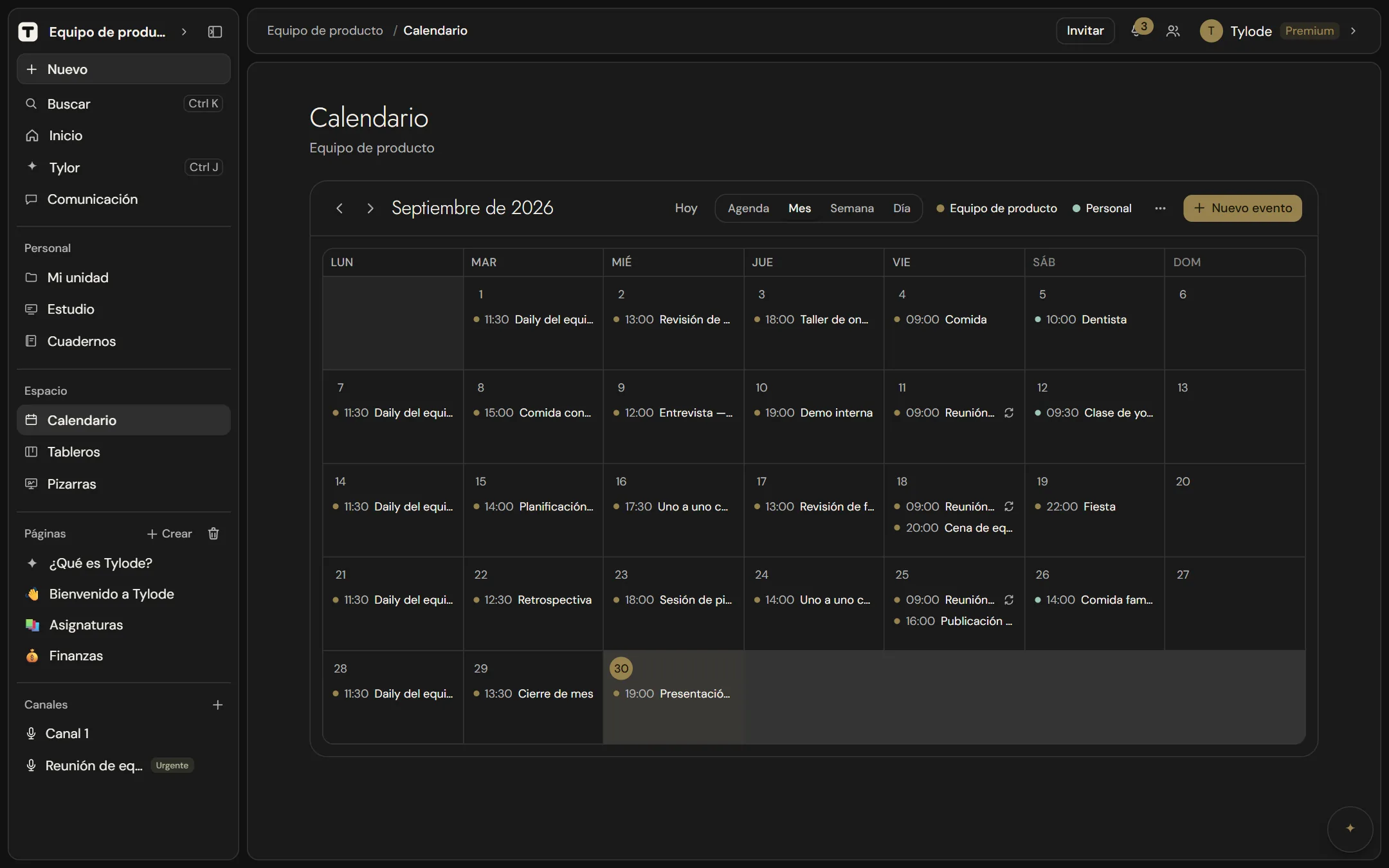
Task: Open the 12:30 Retrospectiva event
Action: [x=532, y=600]
